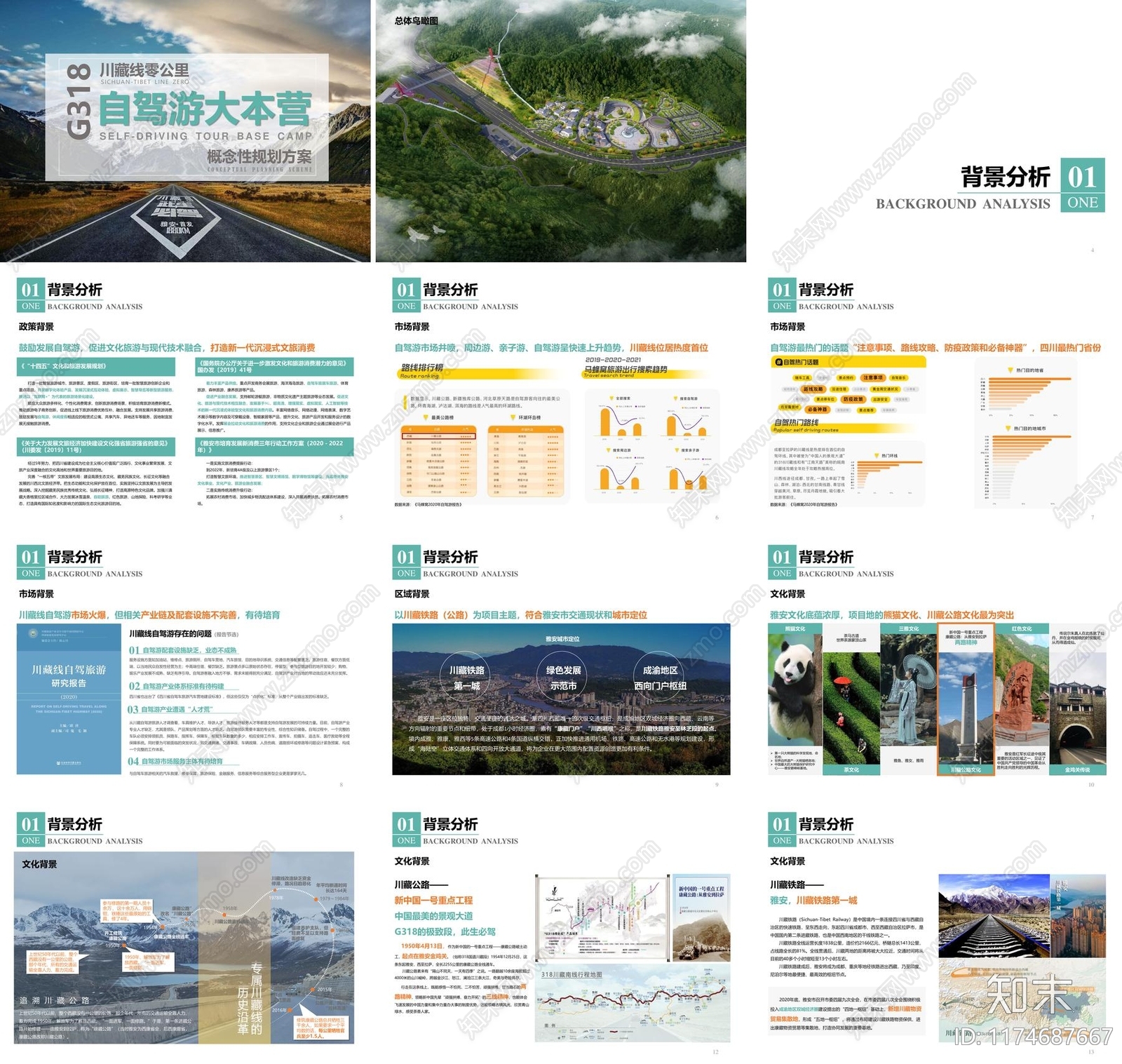
Task: Click vertical text 专属川藏线的历史沿革
Action: 250,999
